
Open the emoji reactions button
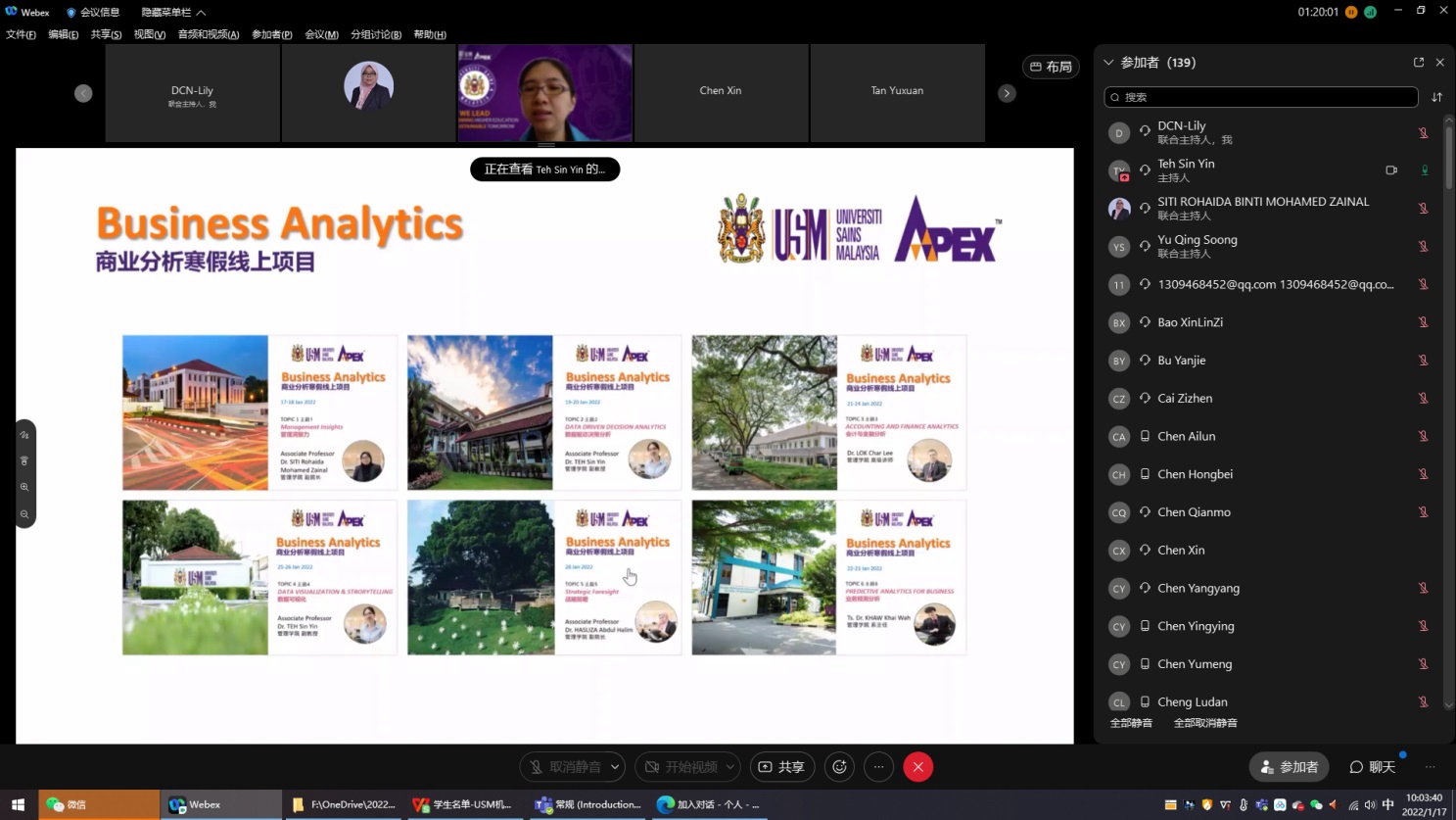point(839,767)
